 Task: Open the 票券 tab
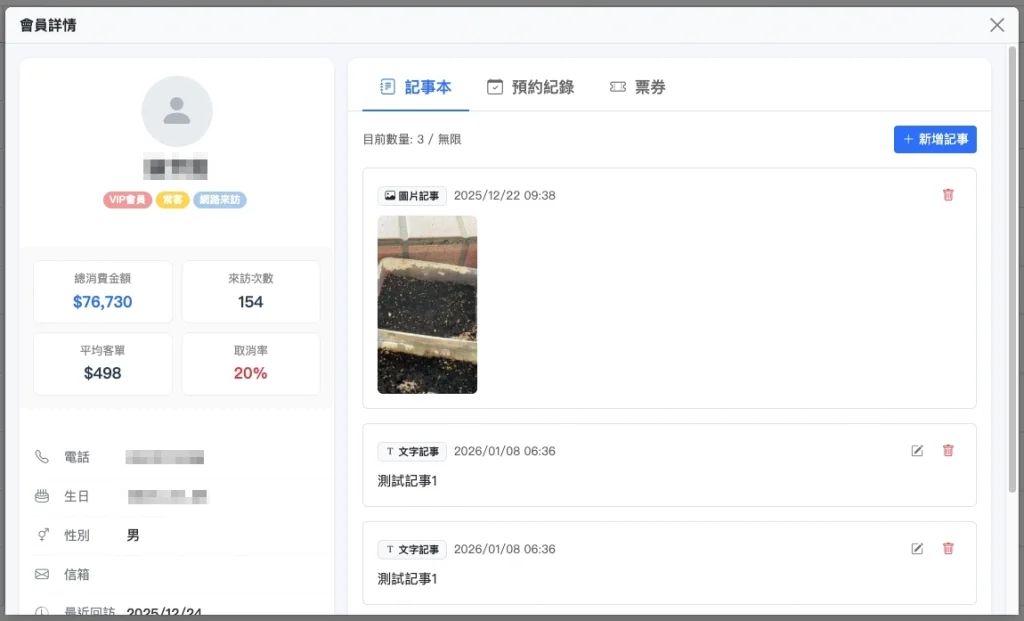tap(637, 87)
